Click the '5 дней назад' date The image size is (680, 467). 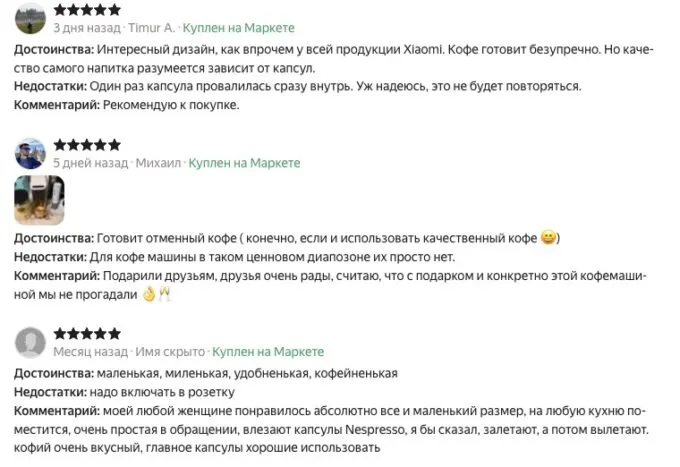coord(91,162)
